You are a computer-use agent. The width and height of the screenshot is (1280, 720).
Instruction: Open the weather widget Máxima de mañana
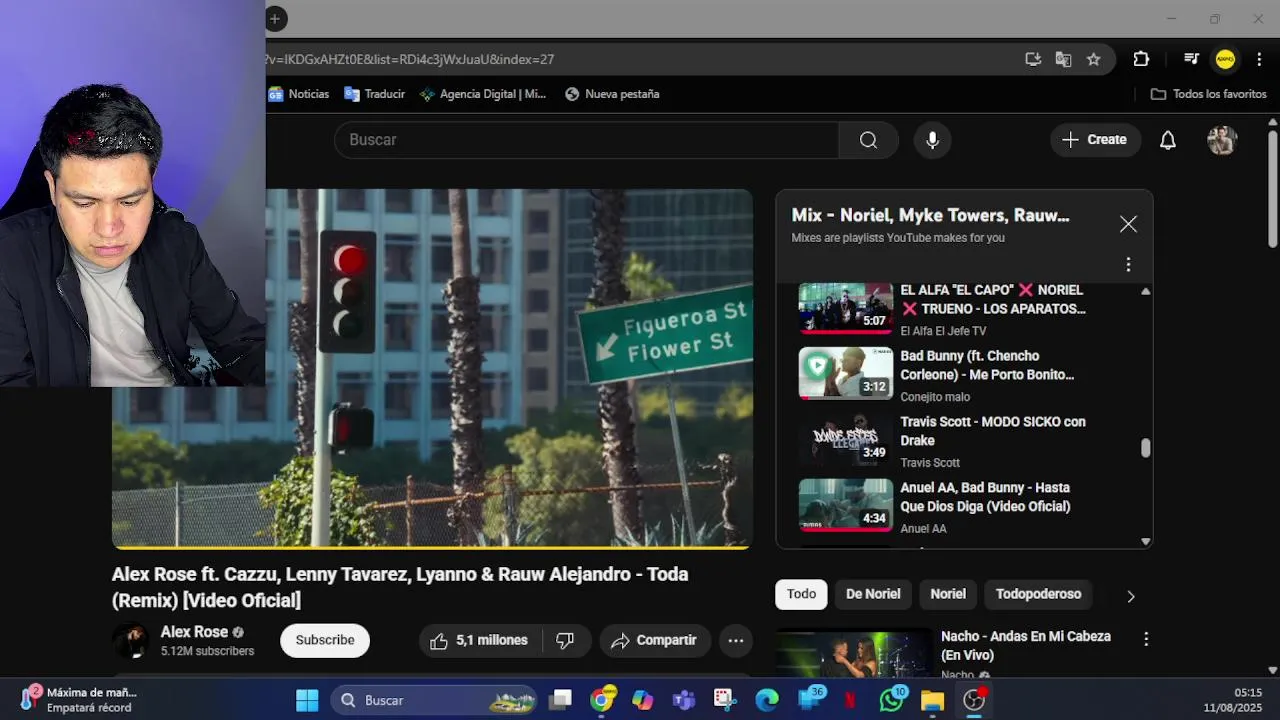[x=78, y=699]
